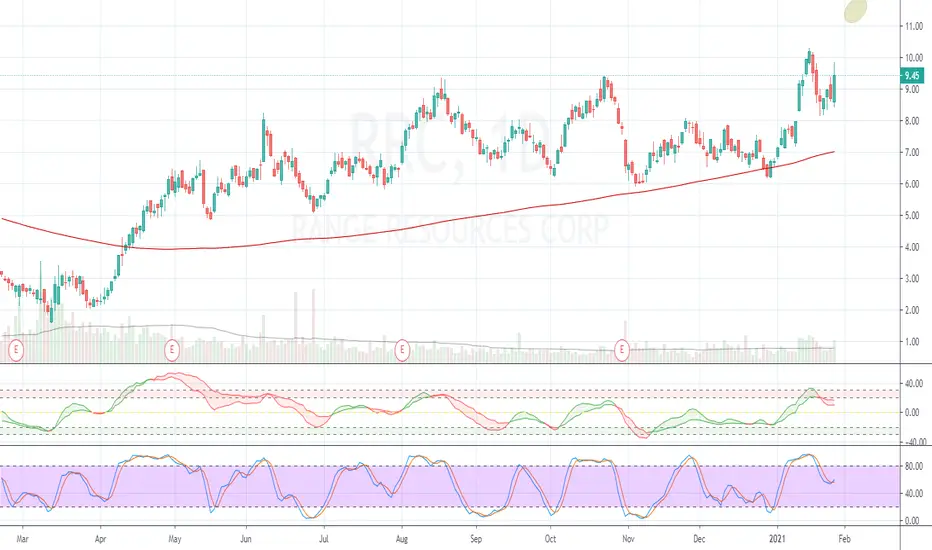Select the Sep label on the time axis
This screenshot has height=550, width=932.
pyautogui.click(x=476, y=539)
